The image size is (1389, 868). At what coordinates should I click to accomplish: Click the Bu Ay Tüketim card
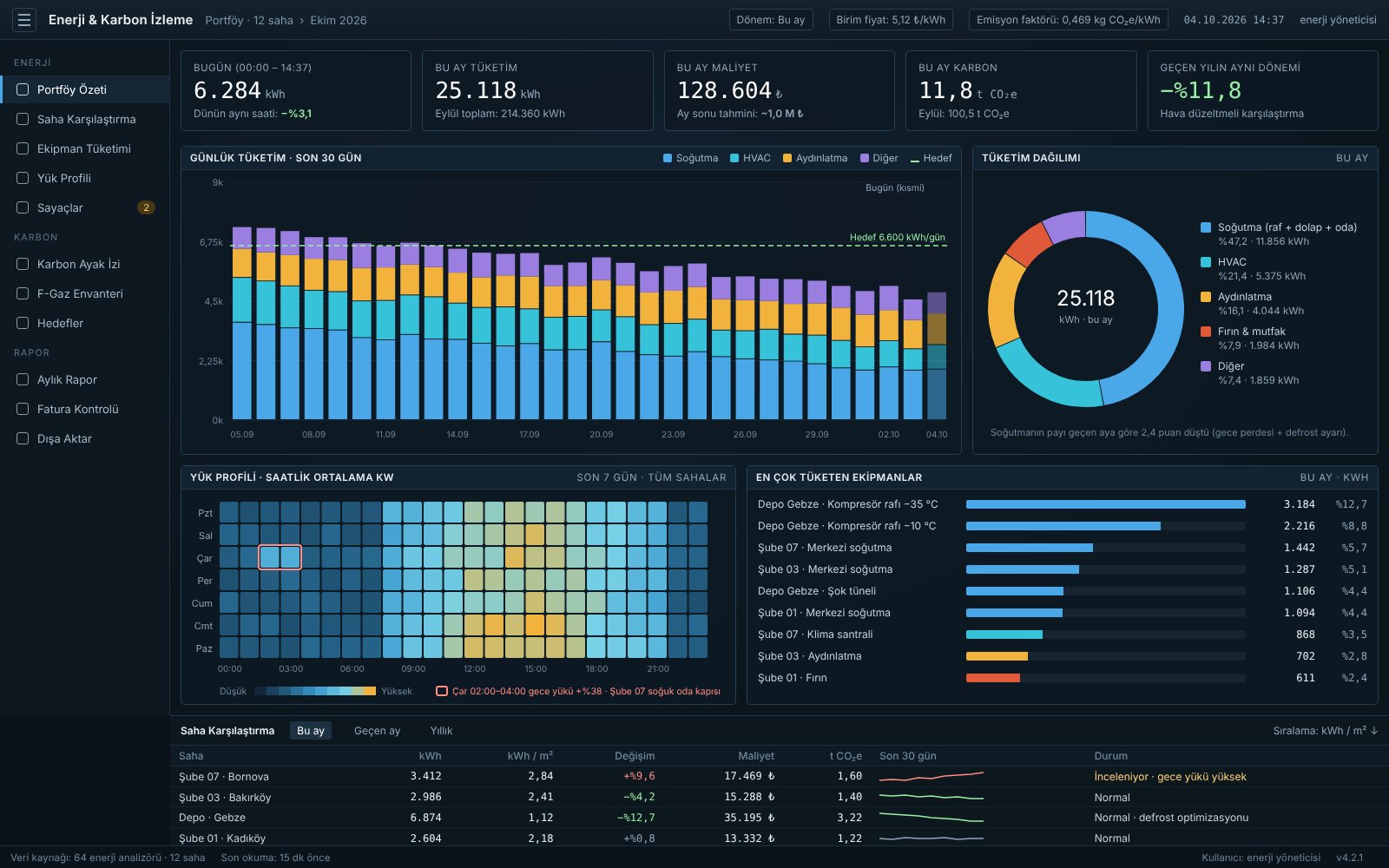click(537, 91)
